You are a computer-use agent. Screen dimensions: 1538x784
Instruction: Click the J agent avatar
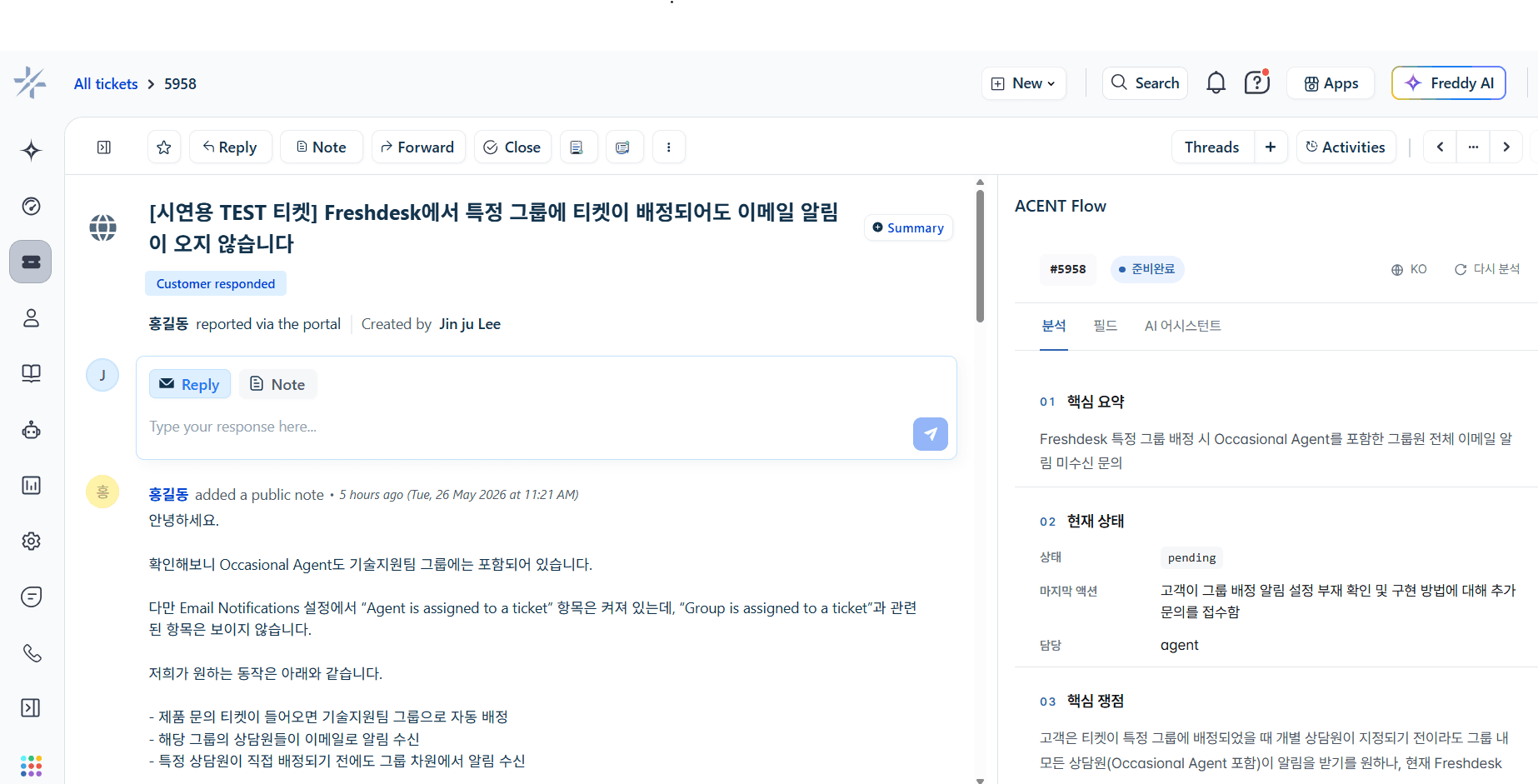(102, 375)
